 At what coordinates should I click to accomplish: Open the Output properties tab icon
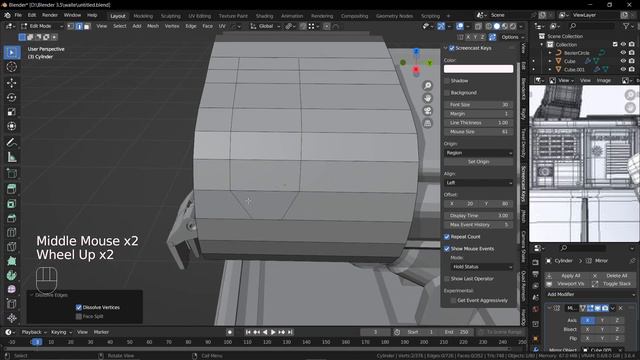[536, 274]
